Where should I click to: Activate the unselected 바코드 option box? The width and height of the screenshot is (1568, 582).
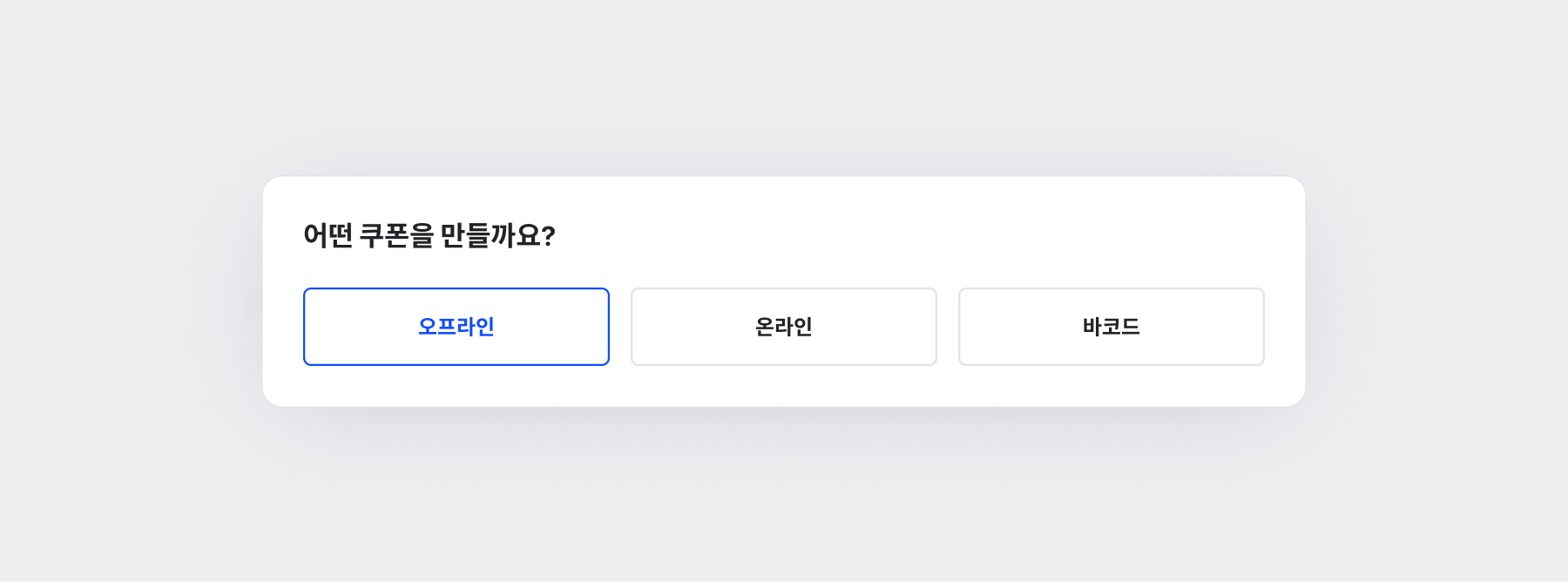click(x=1111, y=327)
